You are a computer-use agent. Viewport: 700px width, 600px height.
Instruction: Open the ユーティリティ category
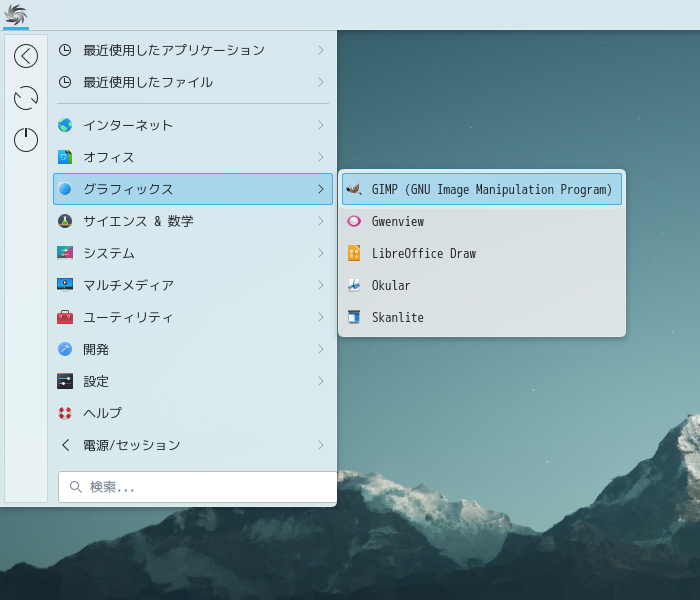pyautogui.click(x=193, y=317)
